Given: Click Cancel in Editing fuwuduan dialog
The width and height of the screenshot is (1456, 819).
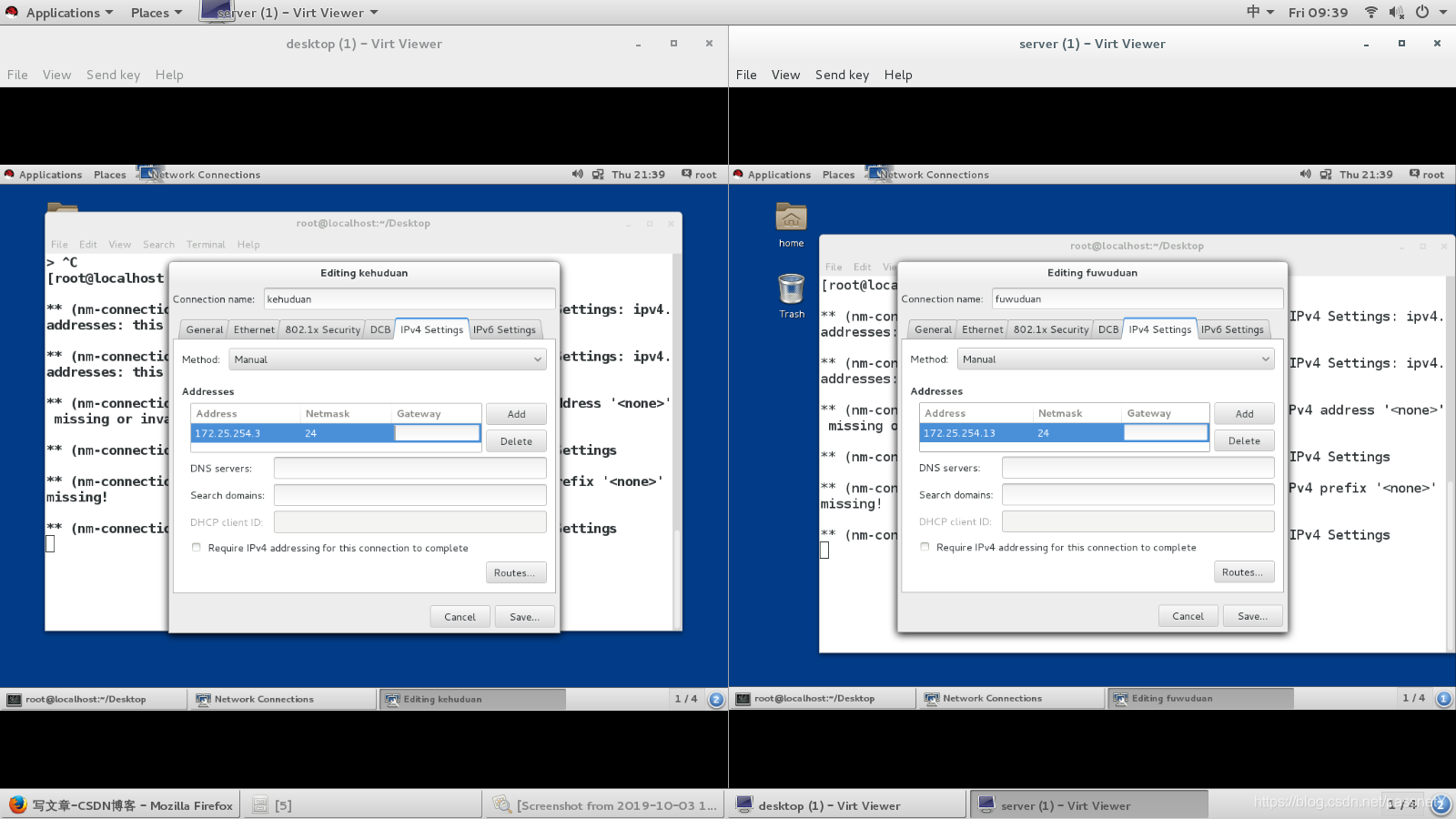Looking at the screenshot, I should coord(1188,616).
